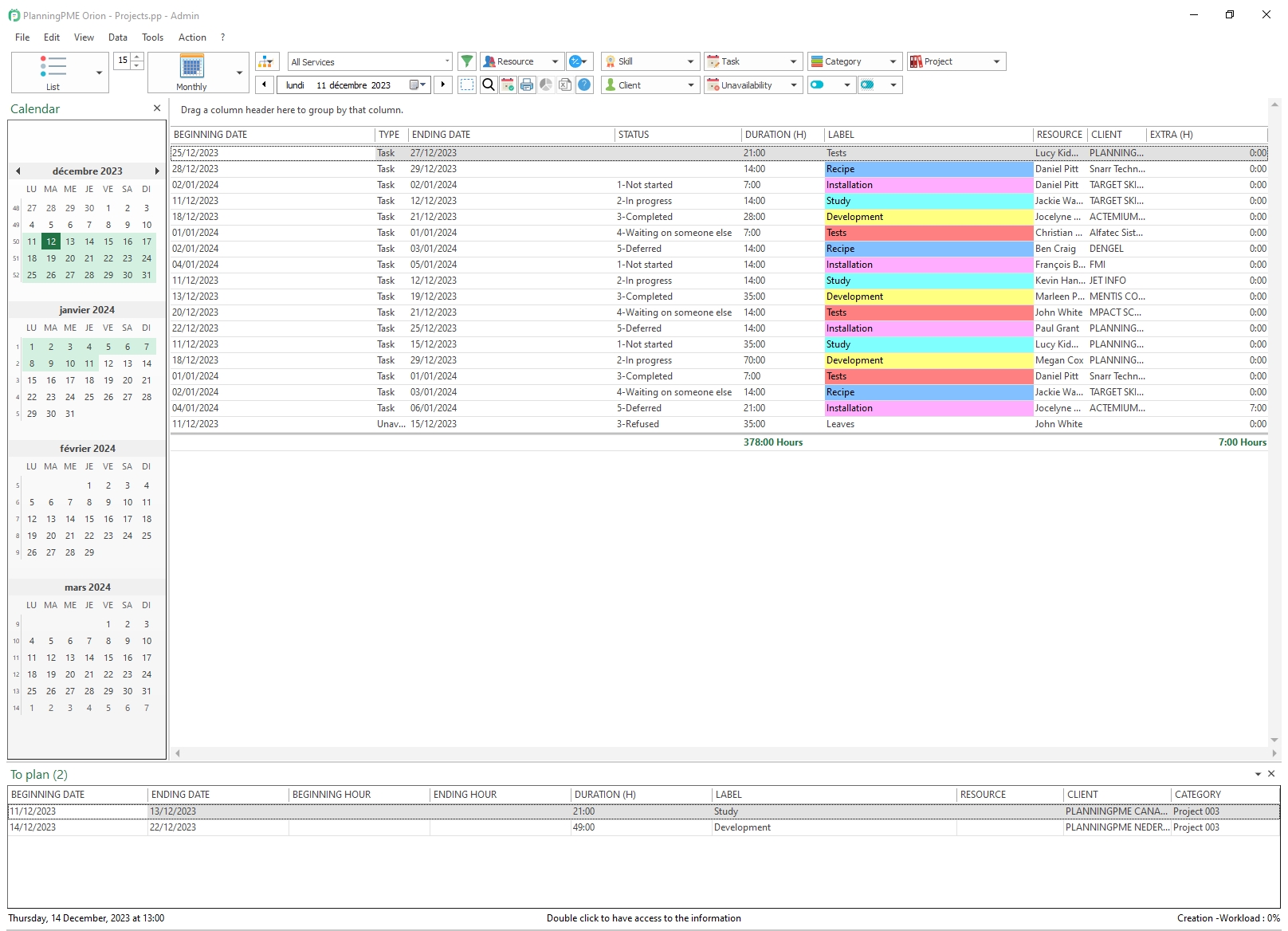Click the Excel export icon
This screenshot has height=931, width=1288.
click(x=565, y=84)
